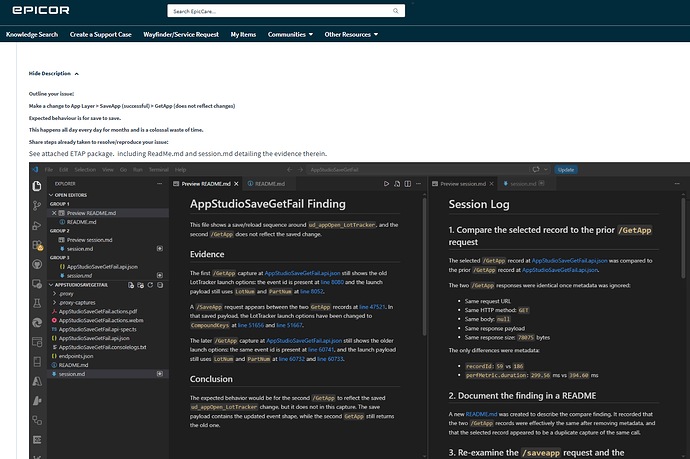
Task: Open the Source Control view in the activity bar
Action: (x=37, y=206)
